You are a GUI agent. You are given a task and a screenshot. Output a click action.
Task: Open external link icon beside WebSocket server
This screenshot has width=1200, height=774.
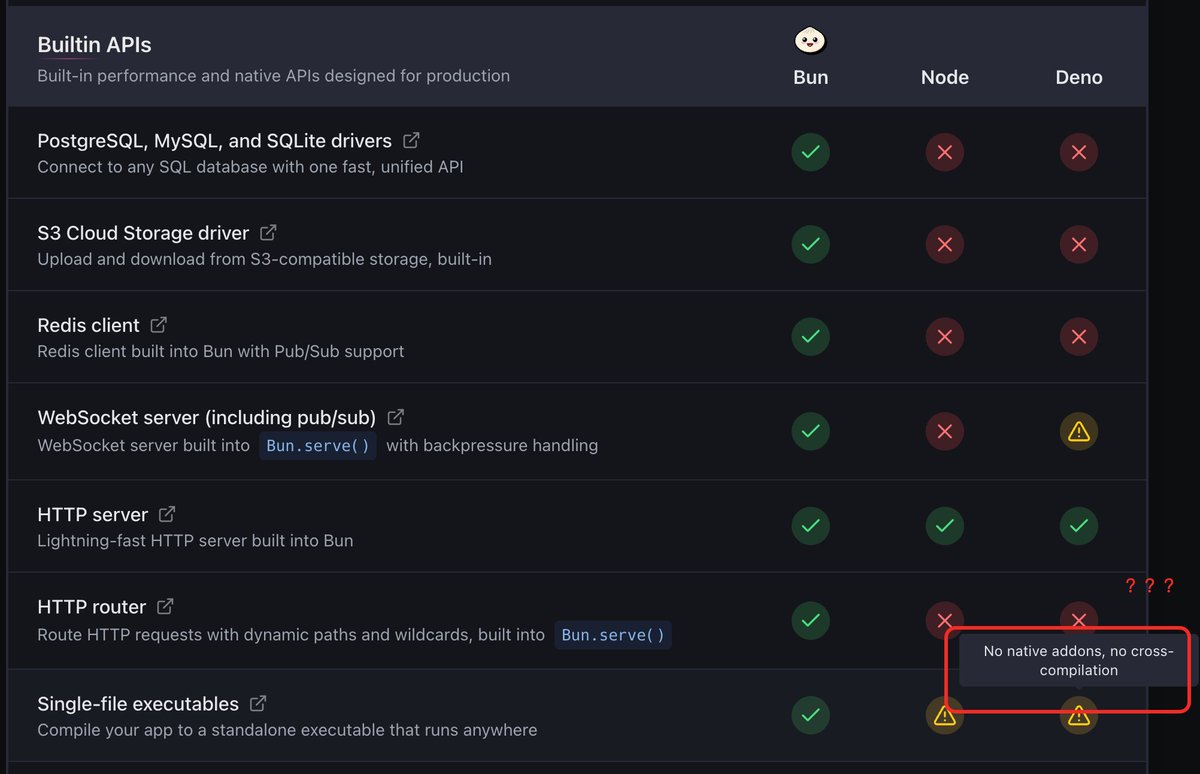[395, 417]
